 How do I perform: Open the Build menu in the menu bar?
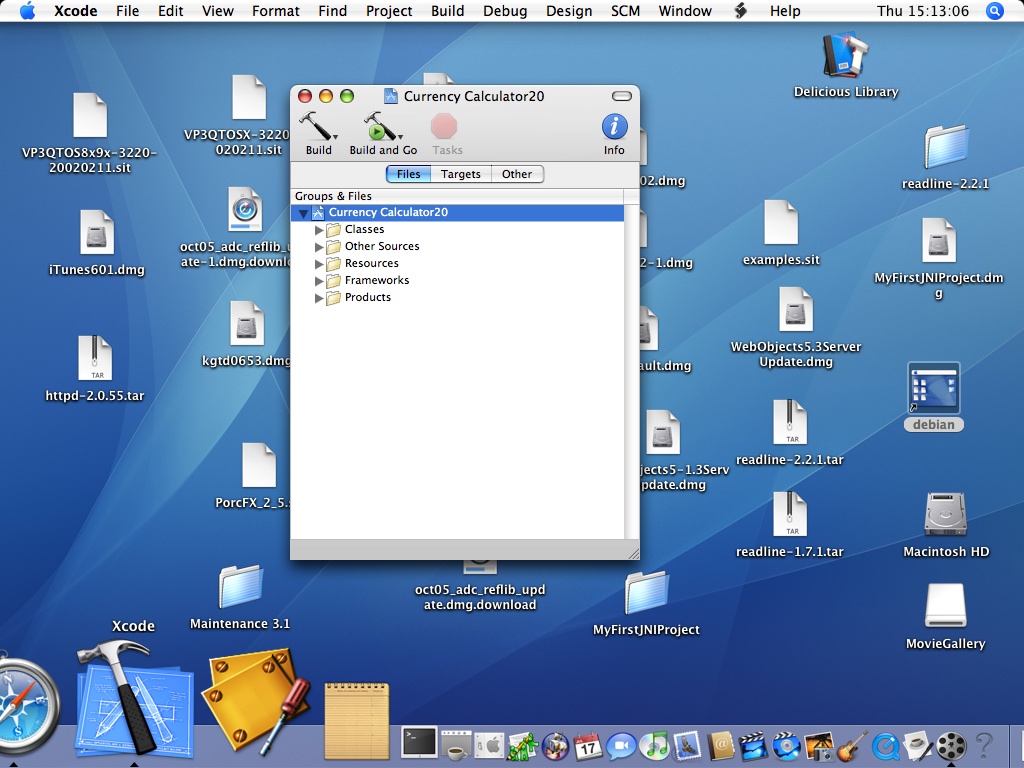pos(447,10)
